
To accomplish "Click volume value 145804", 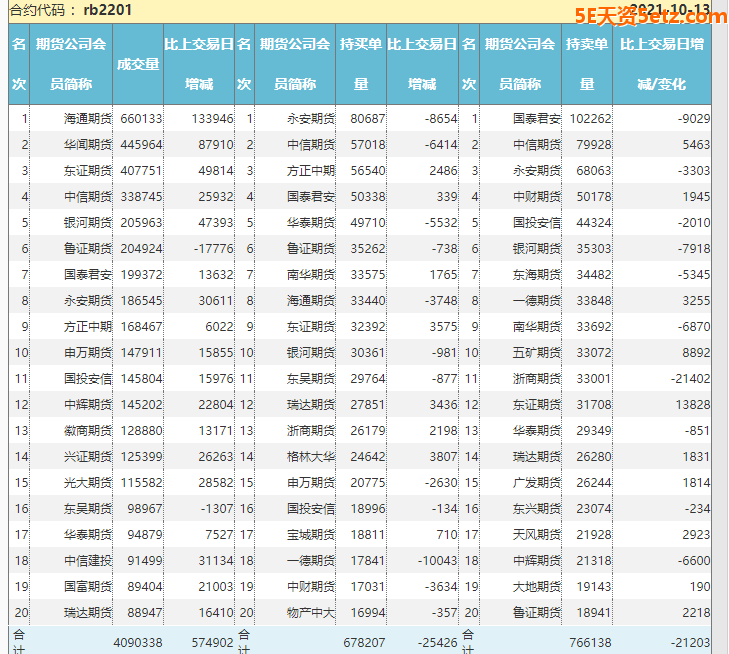I will (141, 379).
